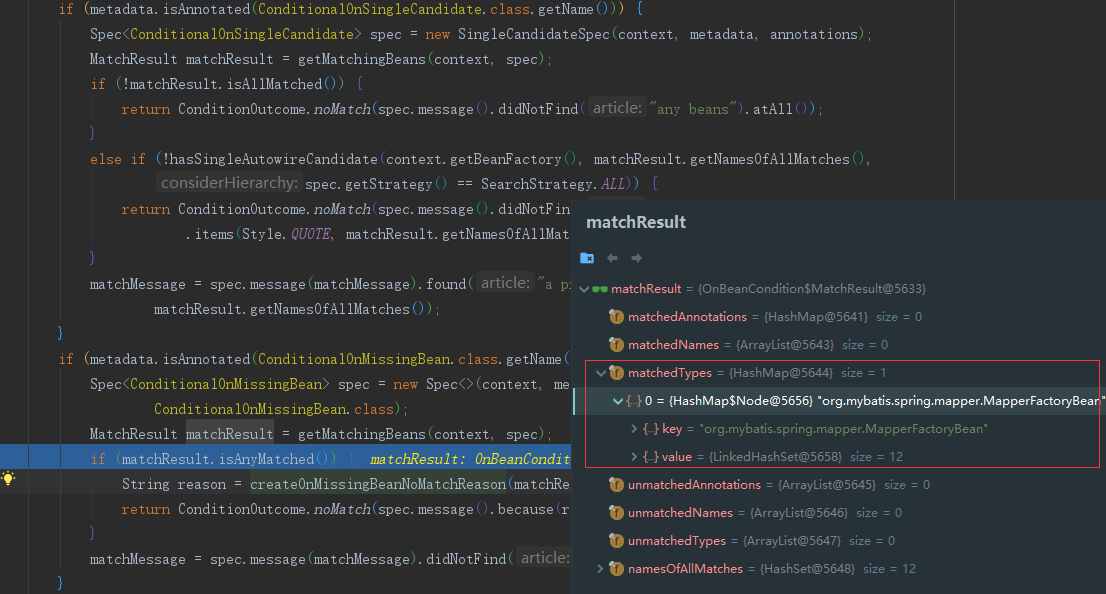Image resolution: width=1106 pixels, height=594 pixels.
Task: Collapse the HashMap$Node entry 0
Action: [x=618, y=401]
